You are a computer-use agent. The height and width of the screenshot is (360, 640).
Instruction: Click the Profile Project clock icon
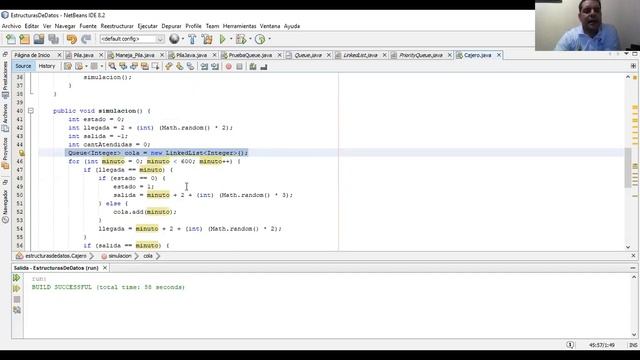tap(260, 39)
